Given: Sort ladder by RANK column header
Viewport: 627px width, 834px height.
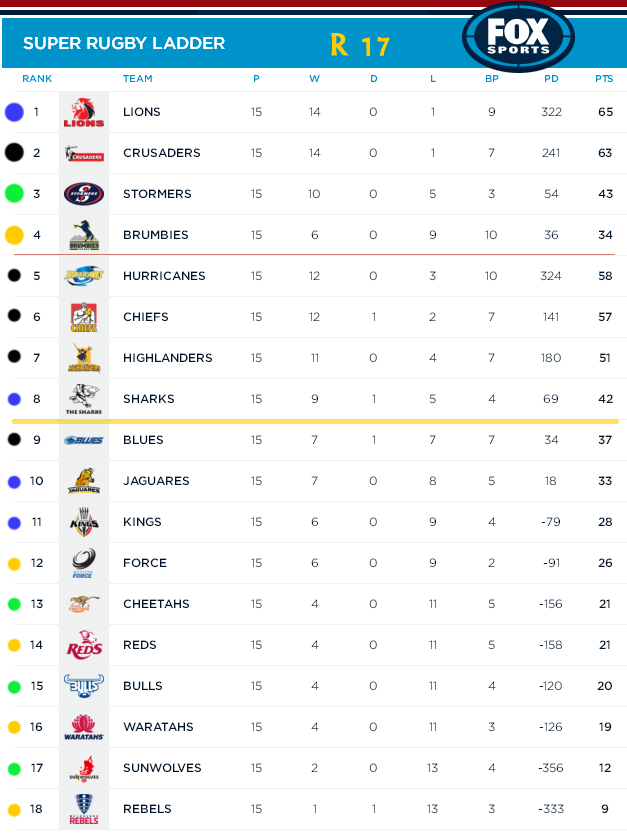Looking at the screenshot, I should 37,78.
